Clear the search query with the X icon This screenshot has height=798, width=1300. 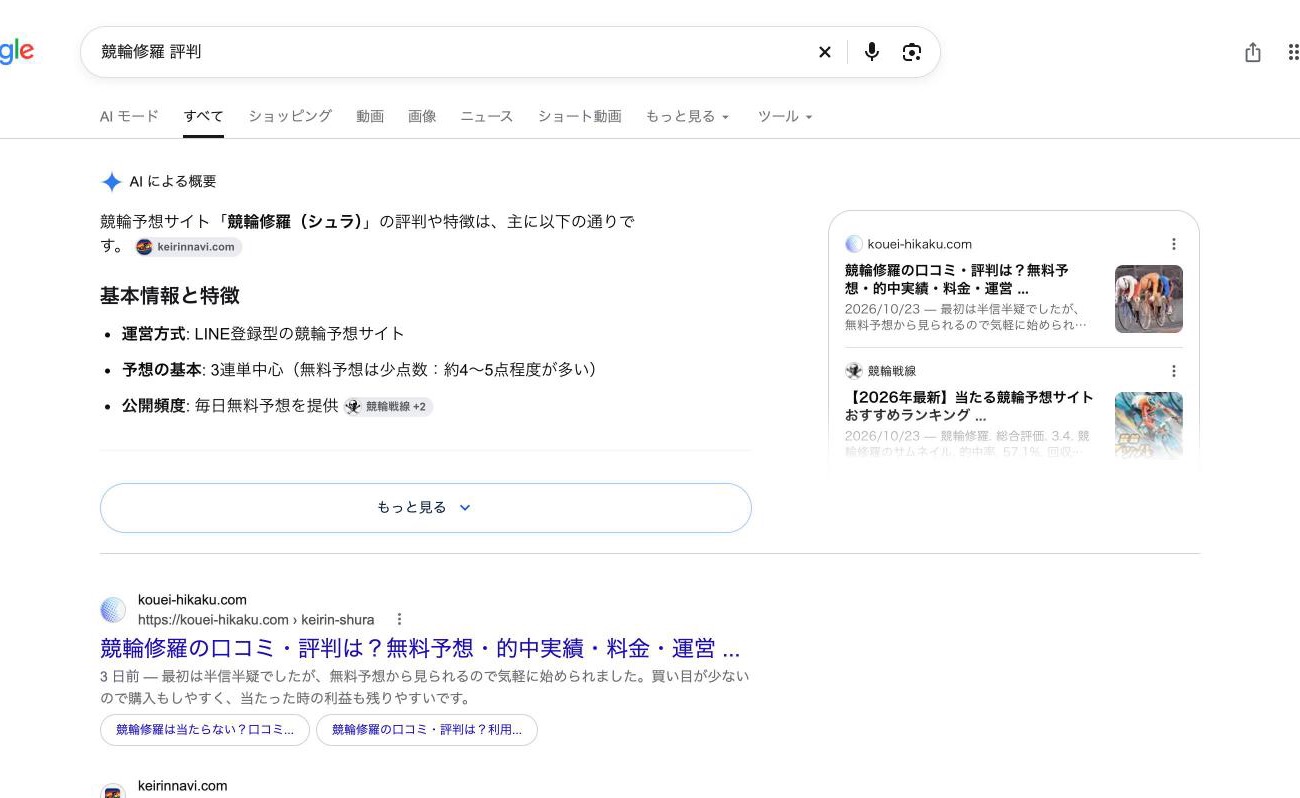(825, 52)
